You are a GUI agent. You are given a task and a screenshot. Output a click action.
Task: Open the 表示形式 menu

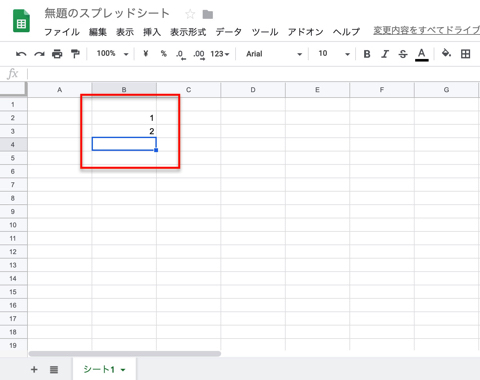pyautogui.click(x=188, y=32)
